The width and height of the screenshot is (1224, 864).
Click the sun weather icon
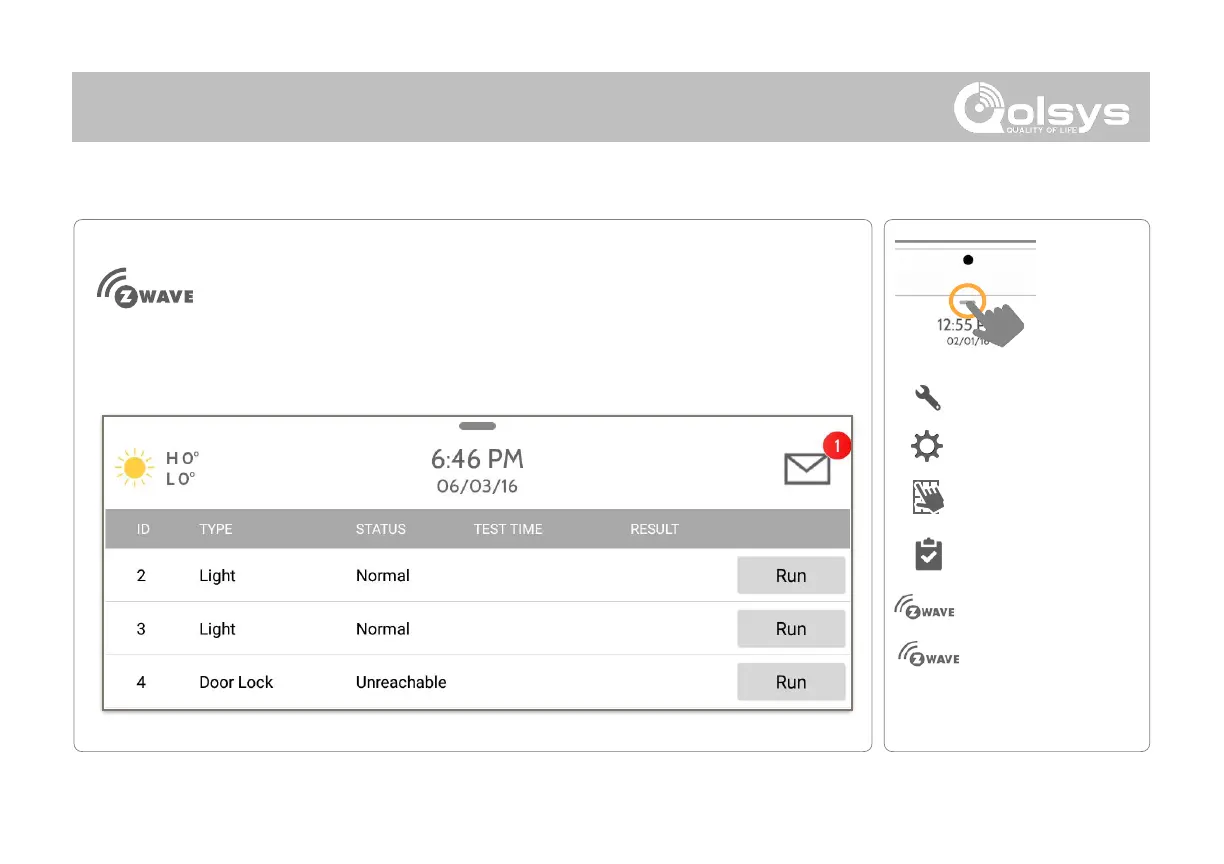click(134, 467)
